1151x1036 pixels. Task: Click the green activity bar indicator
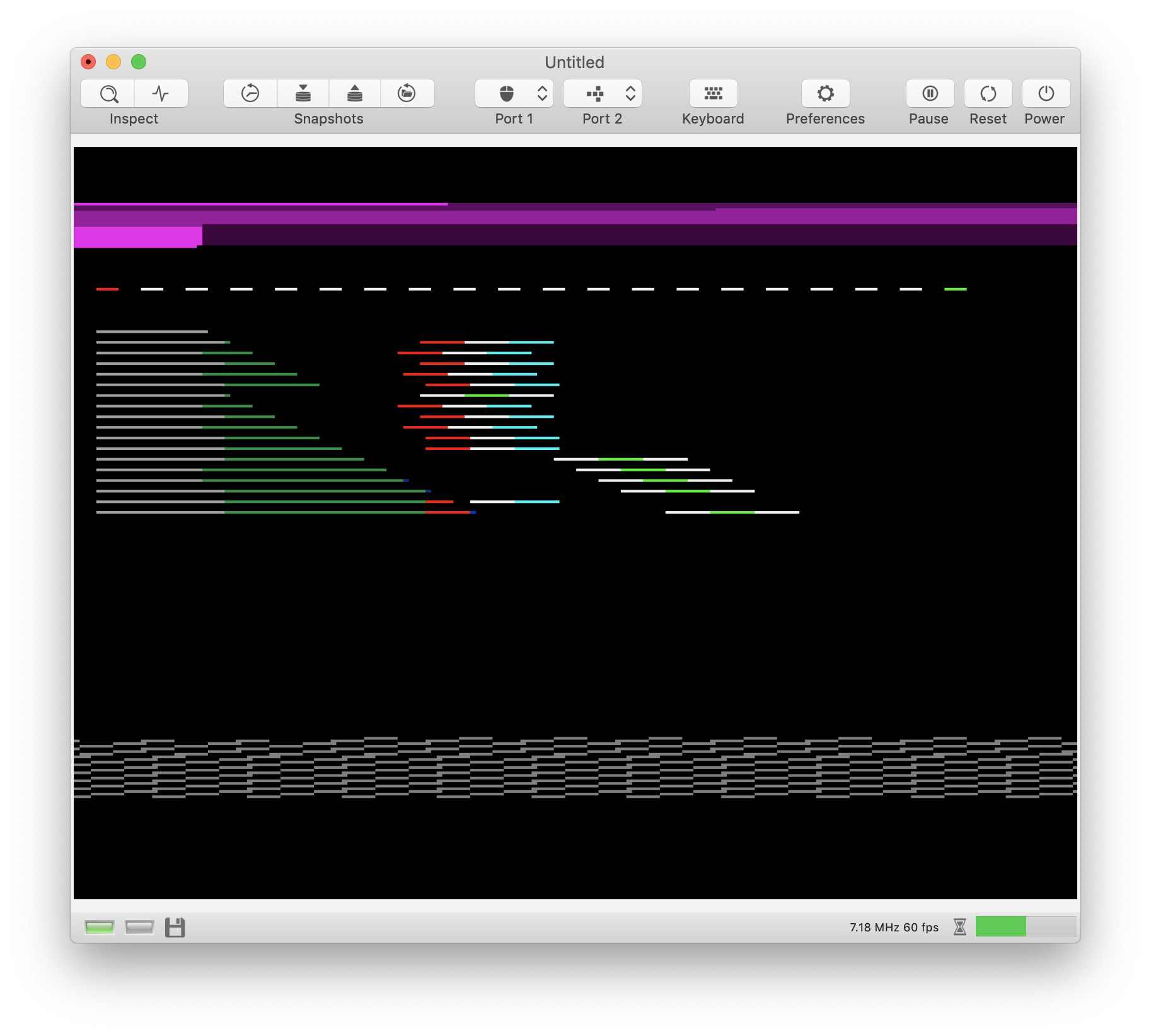tap(1026, 926)
